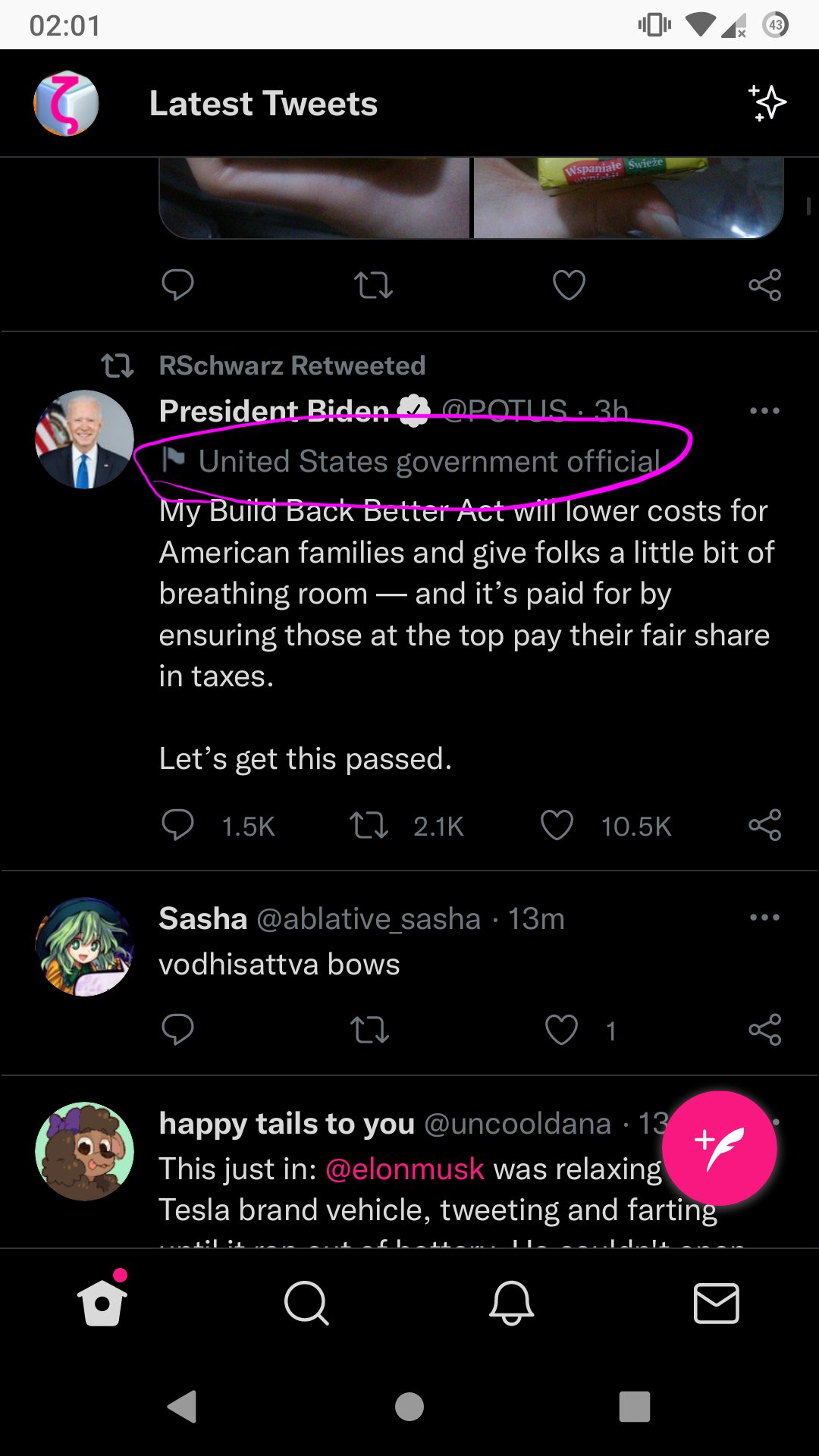
Task: Like President Biden's tweet
Action: [x=557, y=825]
